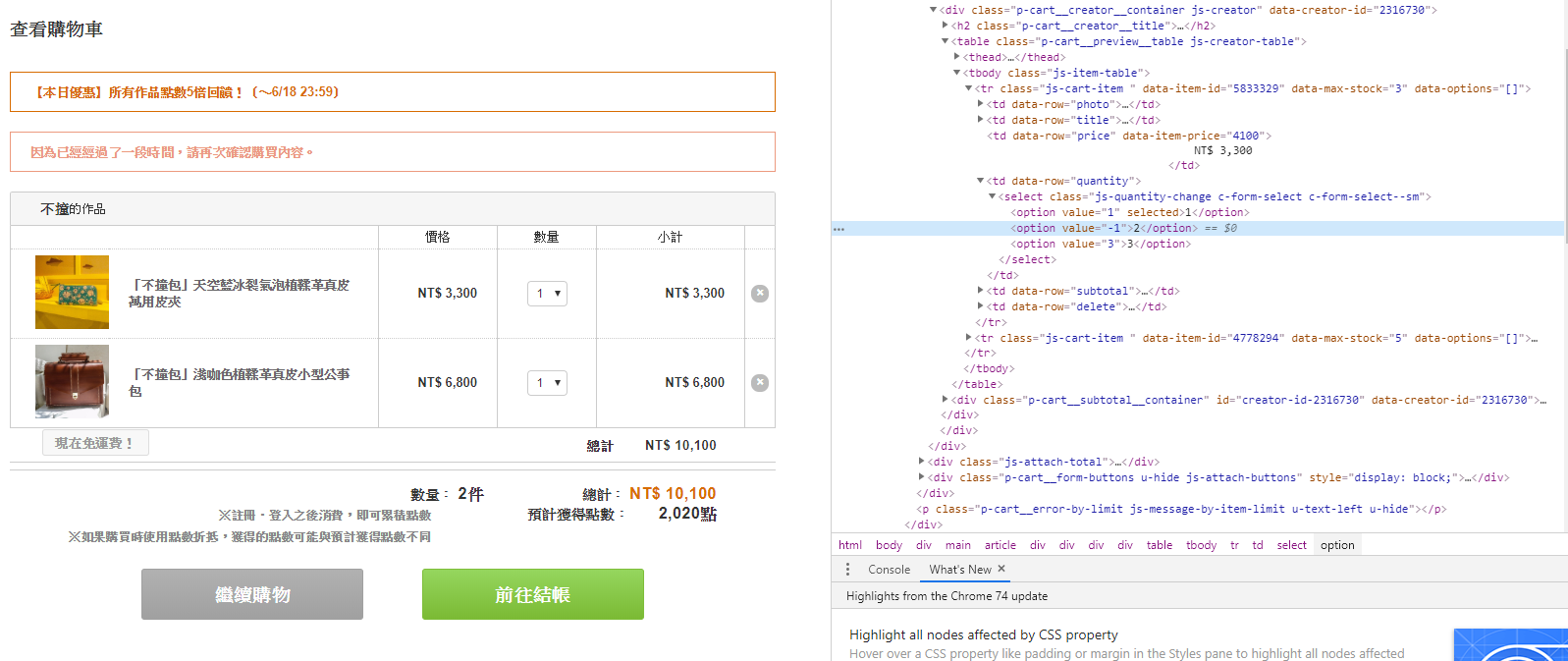
Task: Expand the p-cart__subtotal__container div node
Action: (946, 400)
